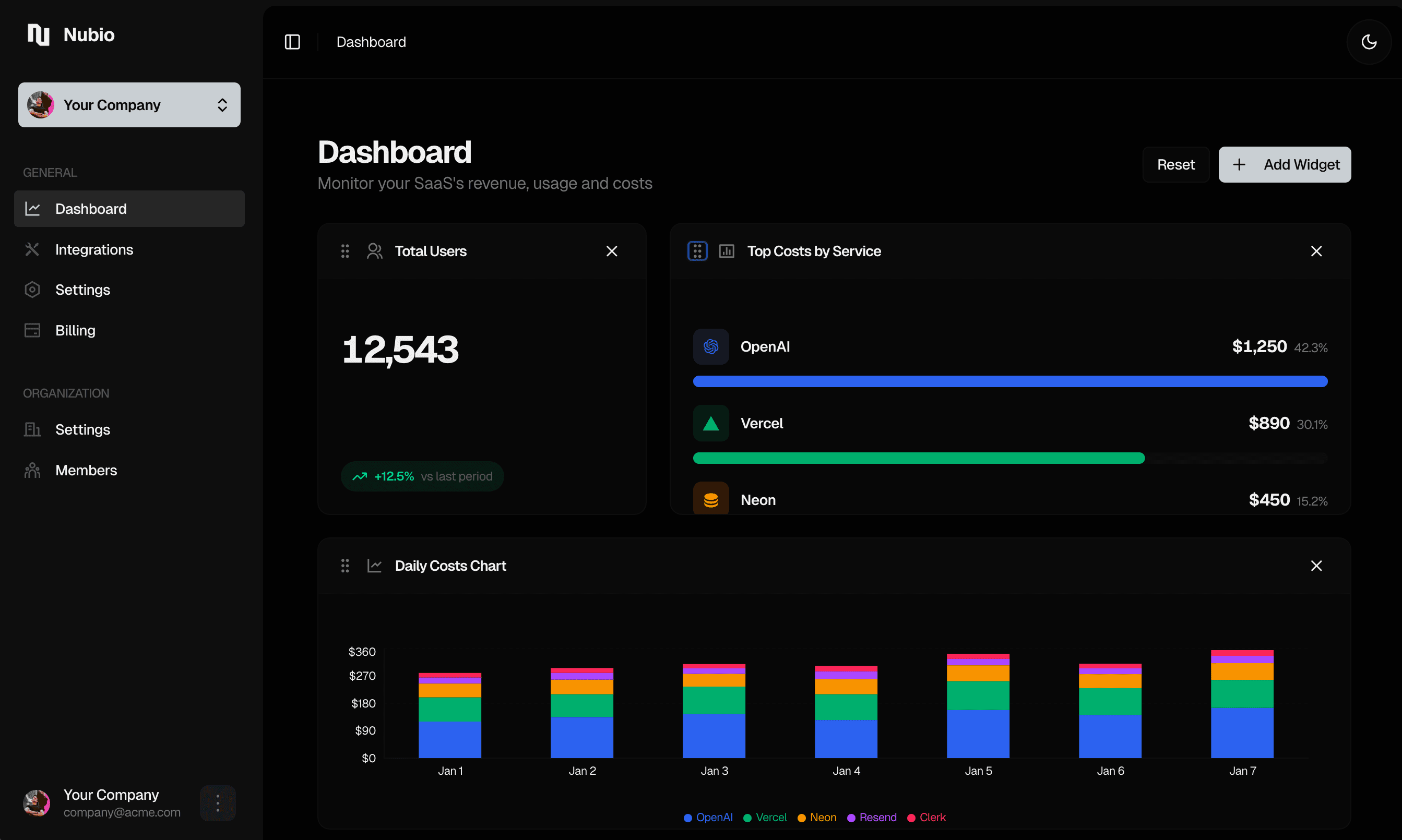
Task: Click the Members people icon in sidebar
Action: 32,470
